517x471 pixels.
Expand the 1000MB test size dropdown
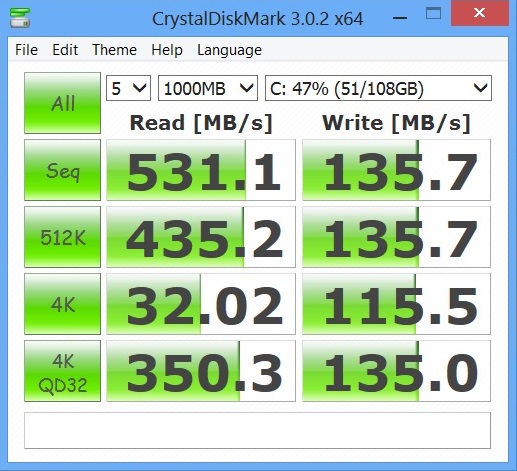[x=208, y=88]
